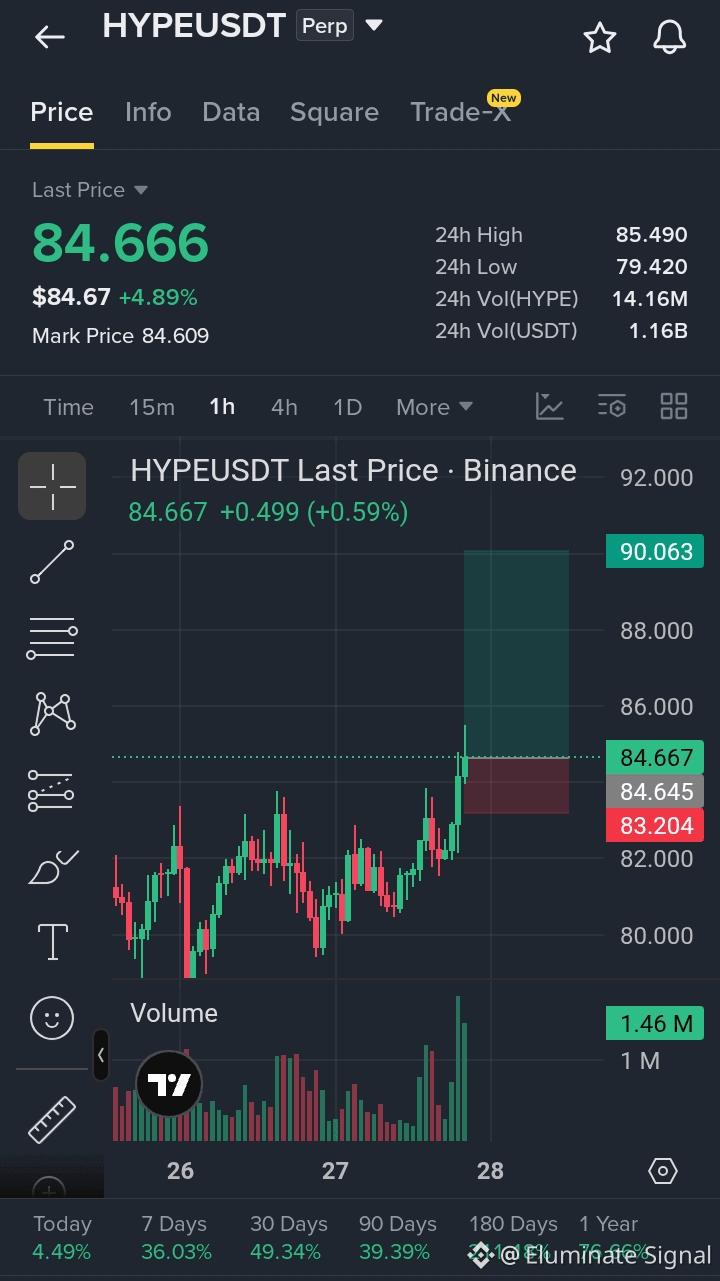Switch to the Info tab
The image size is (720, 1281).
tap(148, 112)
